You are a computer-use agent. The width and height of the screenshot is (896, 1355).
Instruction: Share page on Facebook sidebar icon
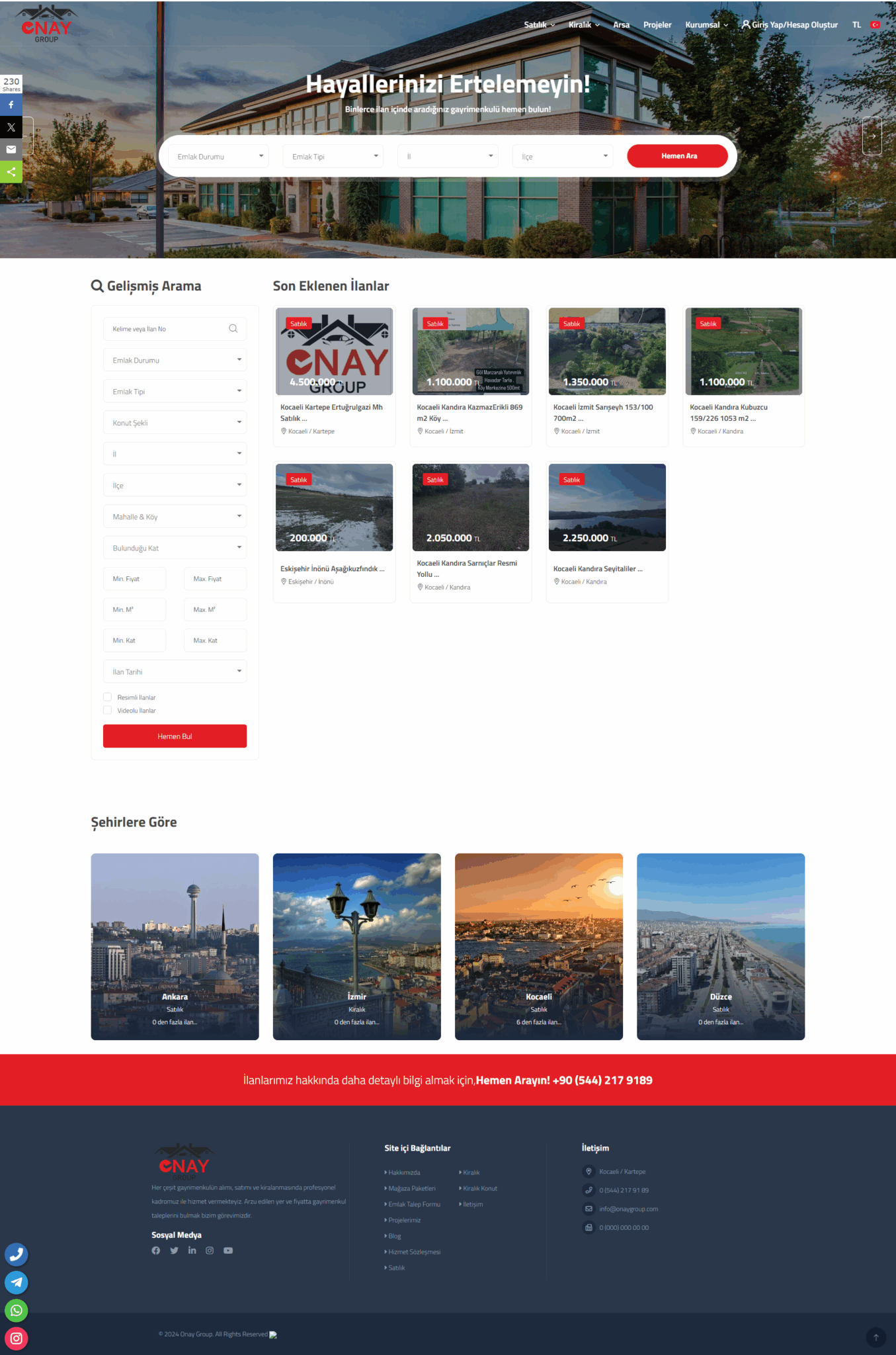(x=11, y=105)
